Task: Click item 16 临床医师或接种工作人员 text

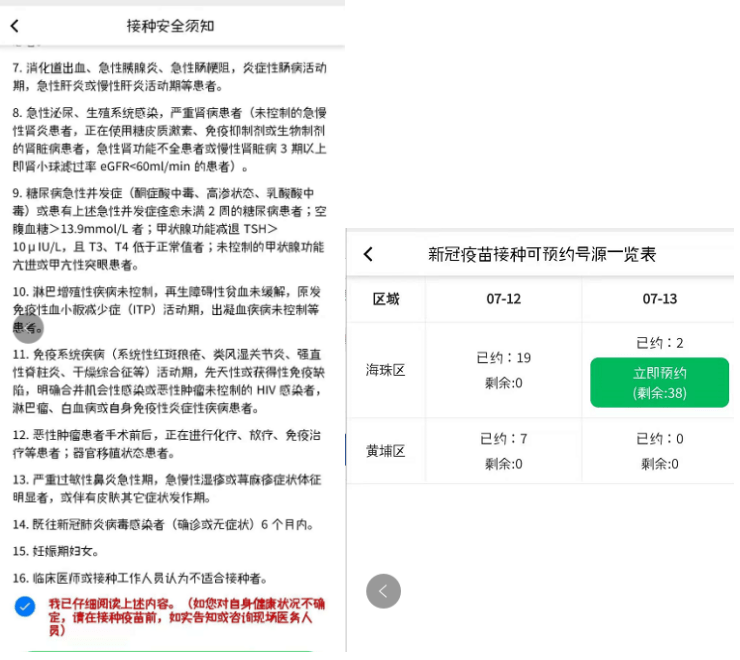Action: pos(141,578)
